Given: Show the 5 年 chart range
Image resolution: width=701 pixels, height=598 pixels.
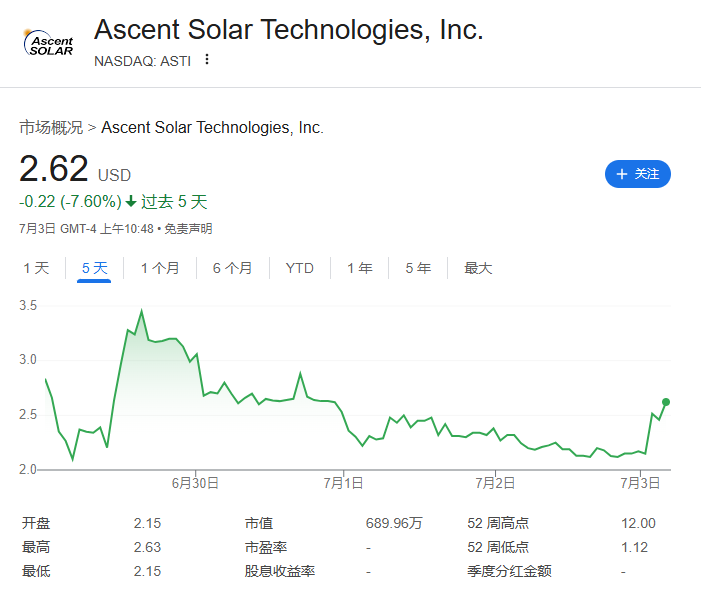Looking at the screenshot, I should coord(418,268).
